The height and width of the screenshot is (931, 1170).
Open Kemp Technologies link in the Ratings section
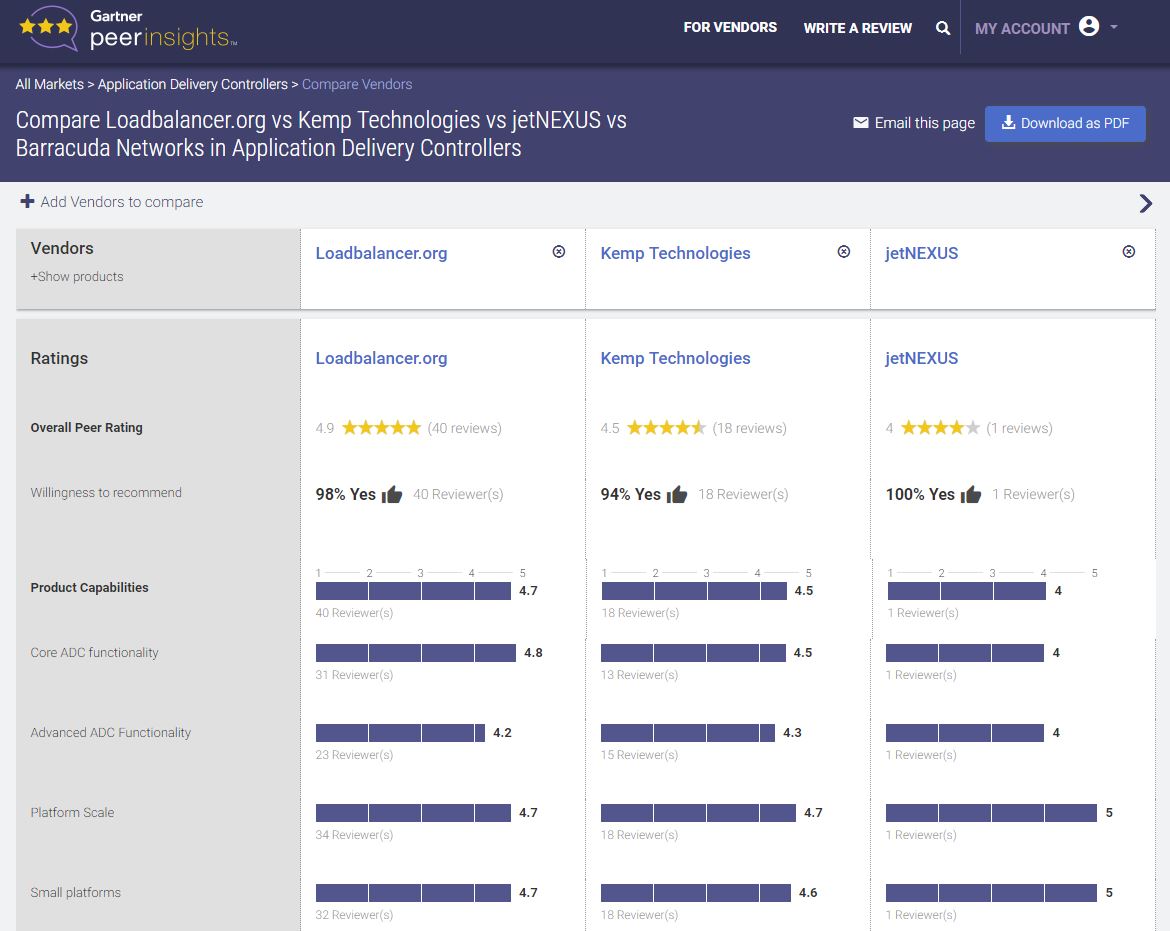(675, 359)
